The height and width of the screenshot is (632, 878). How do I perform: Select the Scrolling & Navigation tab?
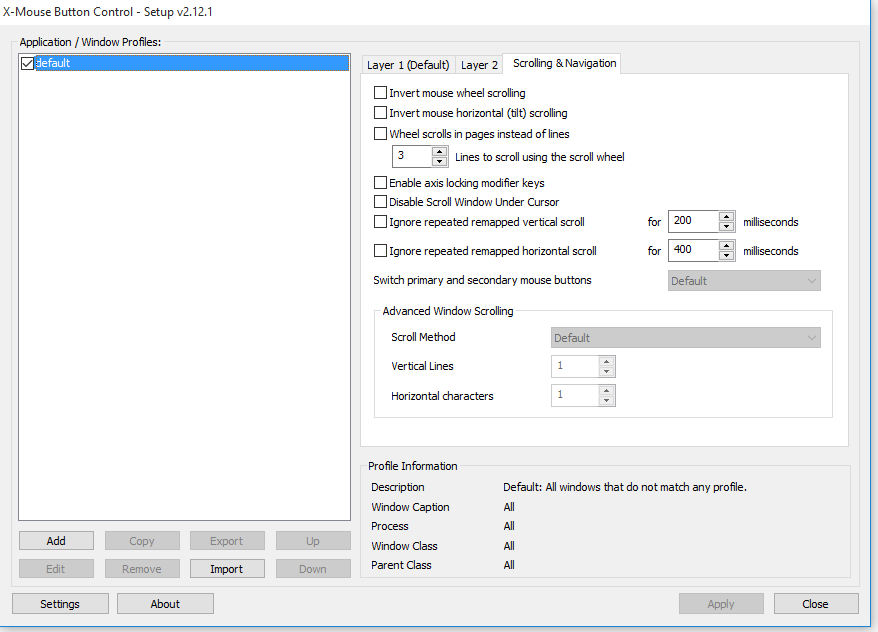coord(564,63)
